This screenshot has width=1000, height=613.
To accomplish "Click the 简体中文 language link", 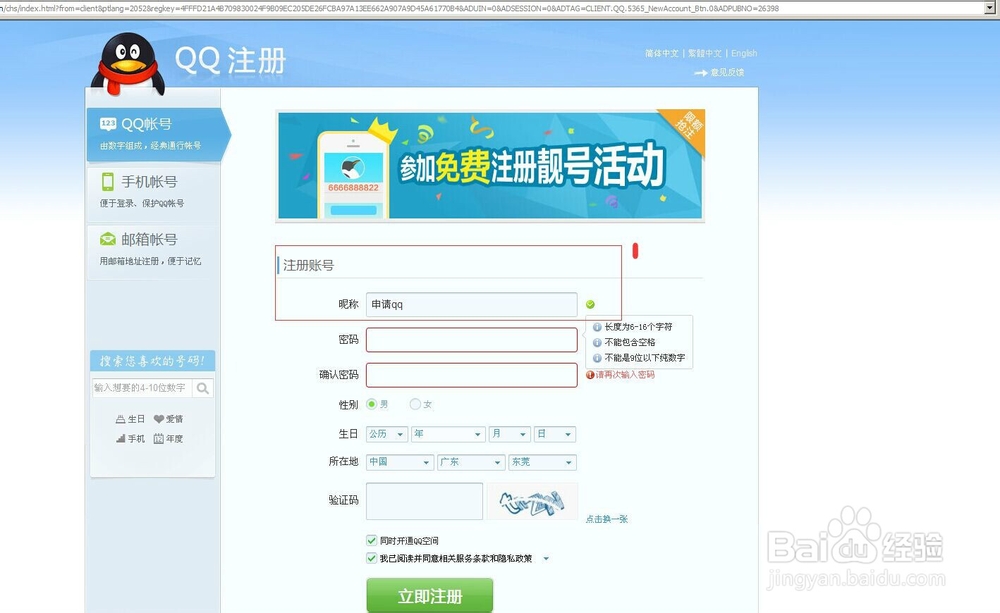I will 661,54.
